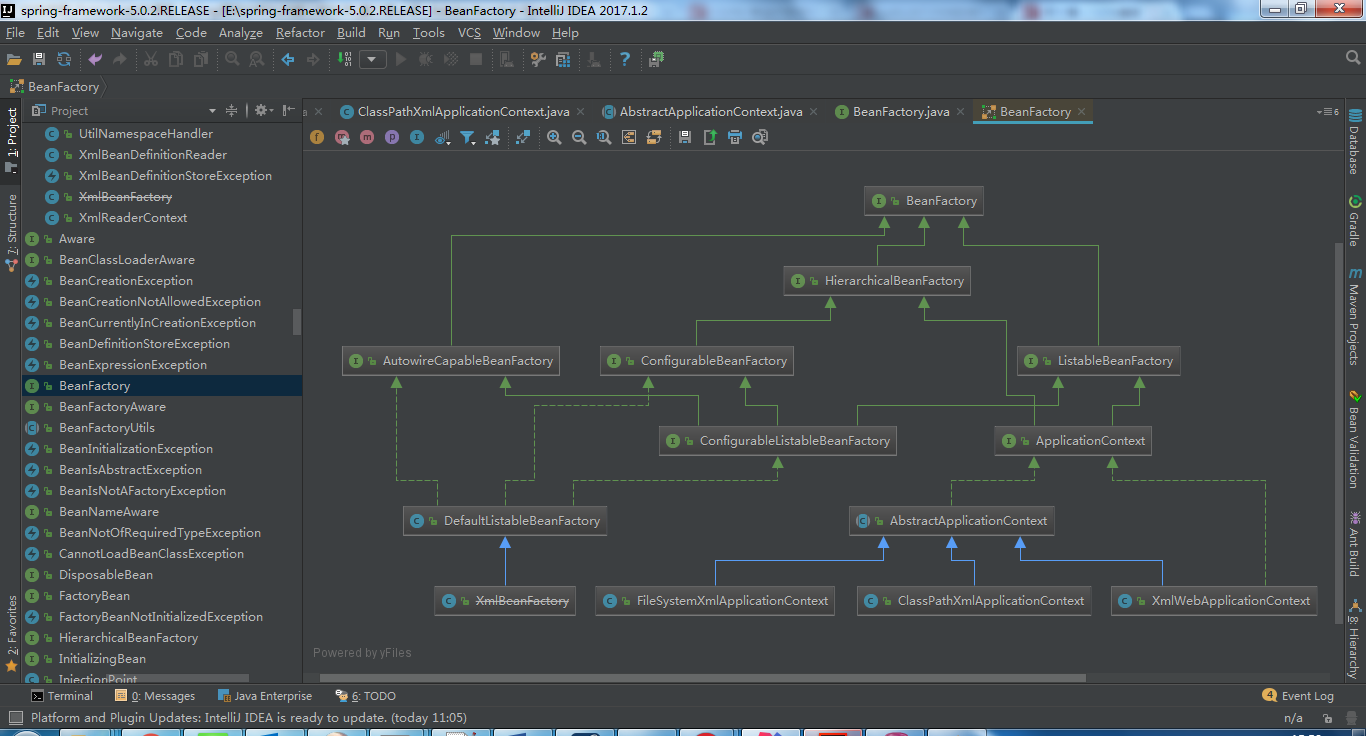Open the scope filter funnel dropdown
The width and height of the screenshot is (1366, 736).
pyautogui.click(x=468, y=137)
